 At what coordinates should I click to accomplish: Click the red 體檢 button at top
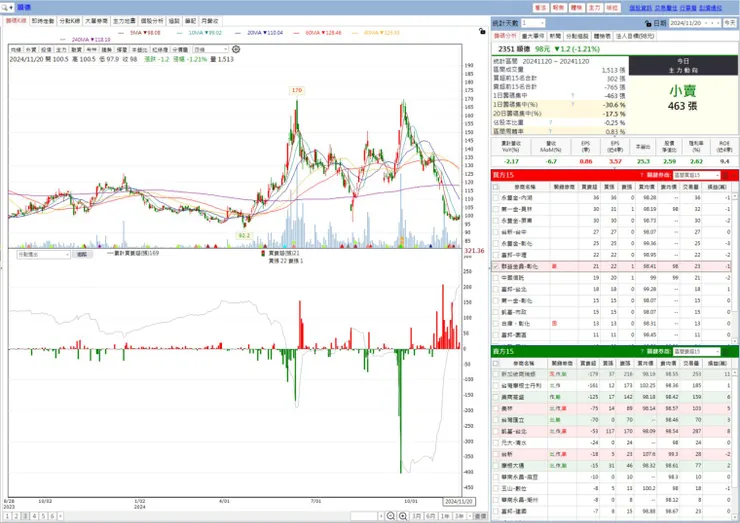coord(576,8)
